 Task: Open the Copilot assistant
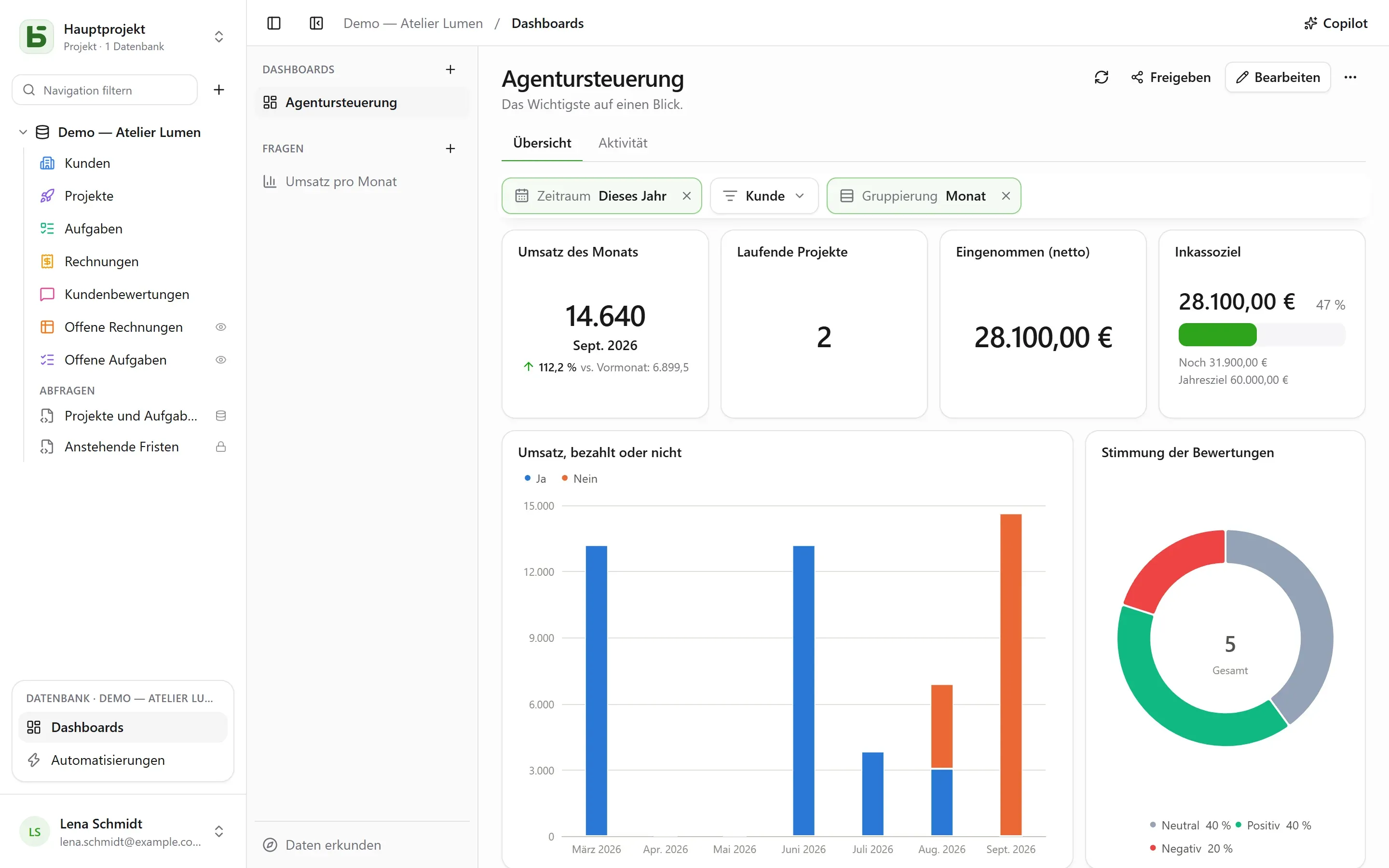pos(1335,23)
